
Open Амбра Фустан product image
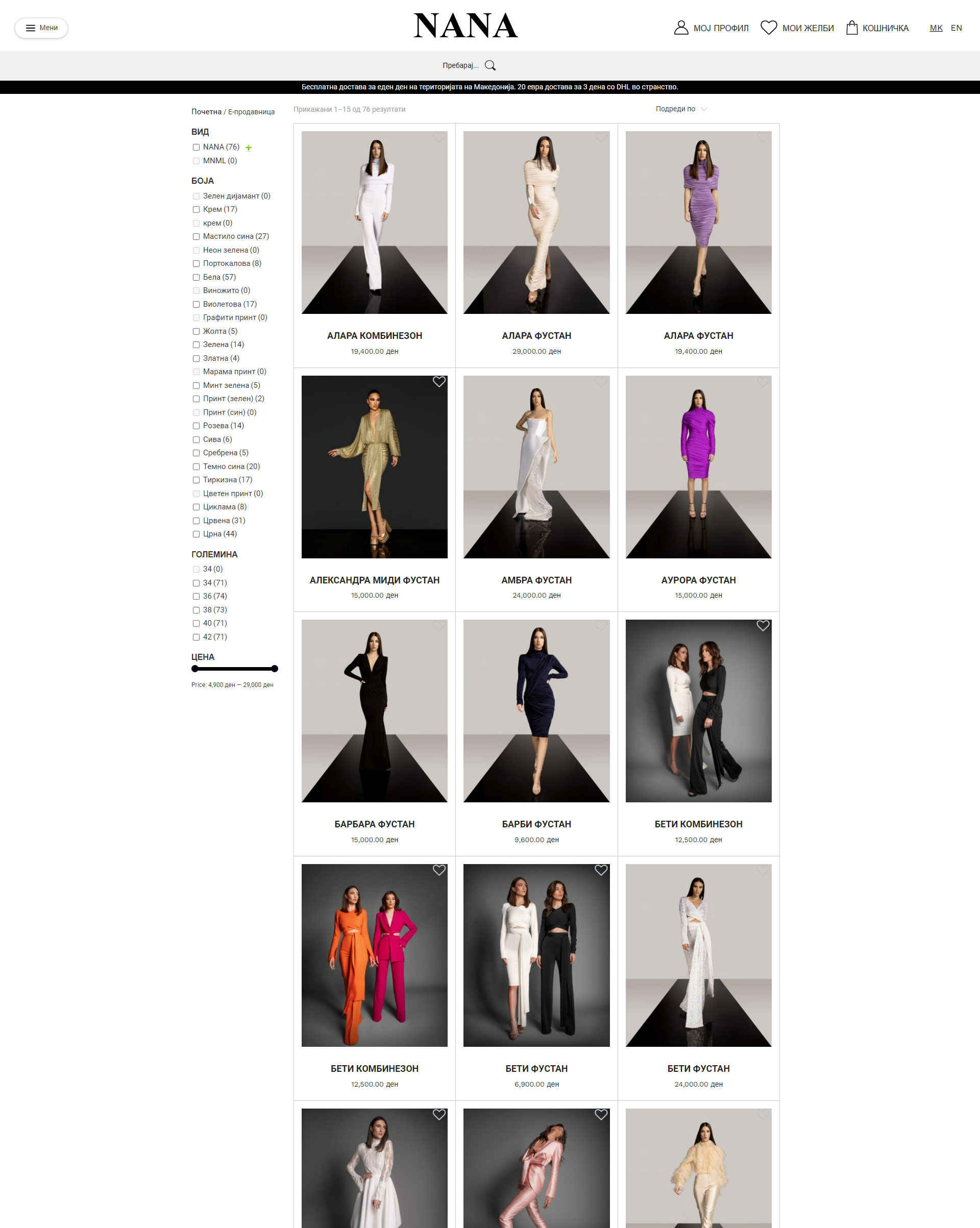coord(536,466)
